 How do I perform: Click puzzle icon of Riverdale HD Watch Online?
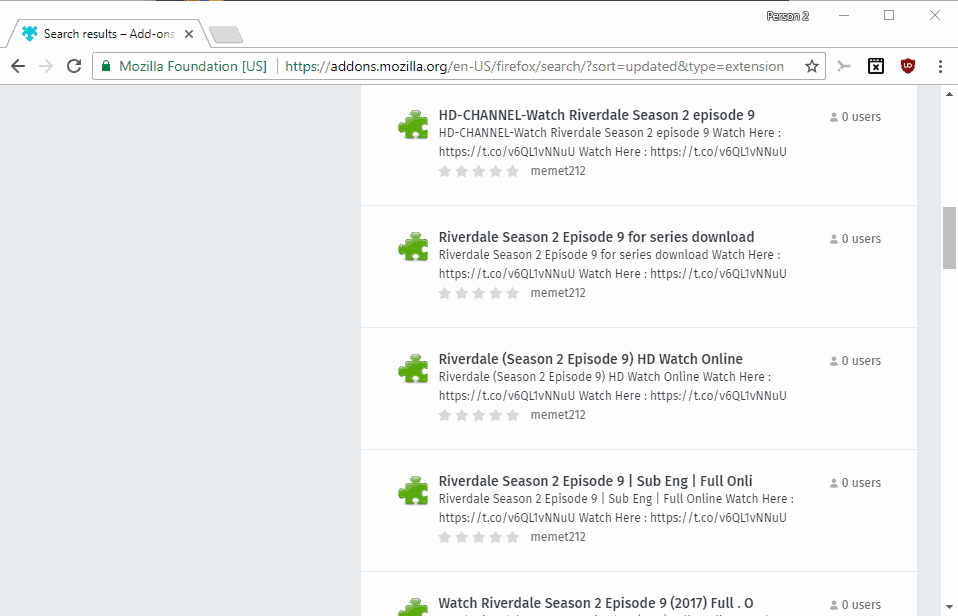tap(414, 368)
